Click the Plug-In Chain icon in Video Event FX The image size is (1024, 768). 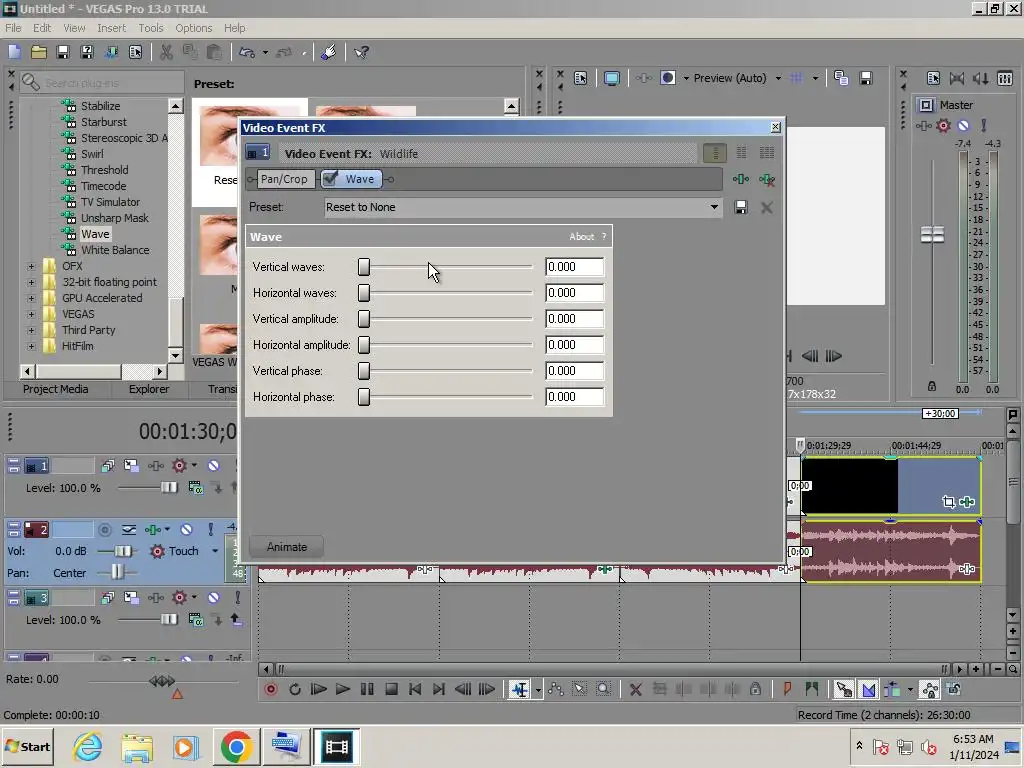741,179
